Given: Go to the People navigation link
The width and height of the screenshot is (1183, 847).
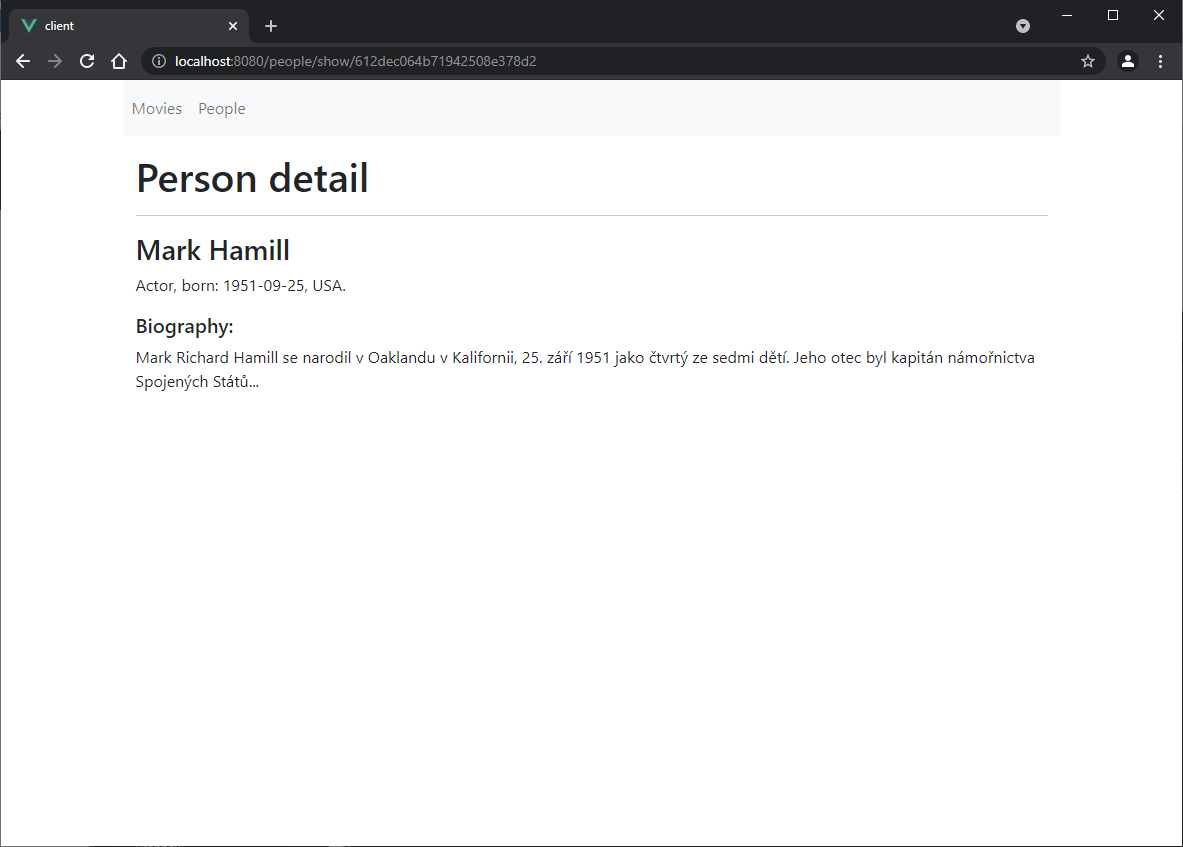Looking at the screenshot, I should 222,109.
